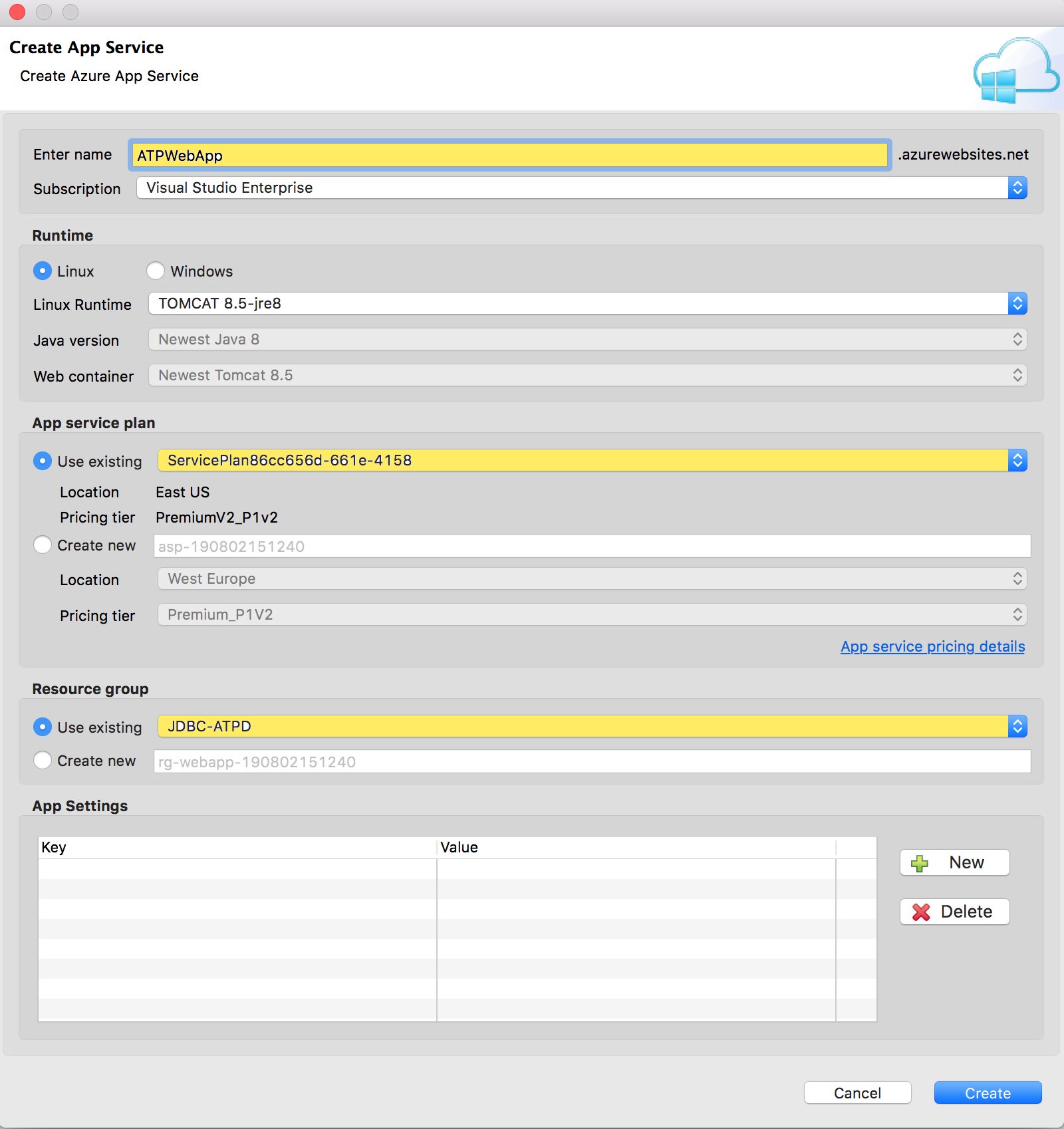This screenshot has height=1129, width=1064.
Task: Click the first empty App Settings row
Action: coord(458,869)
